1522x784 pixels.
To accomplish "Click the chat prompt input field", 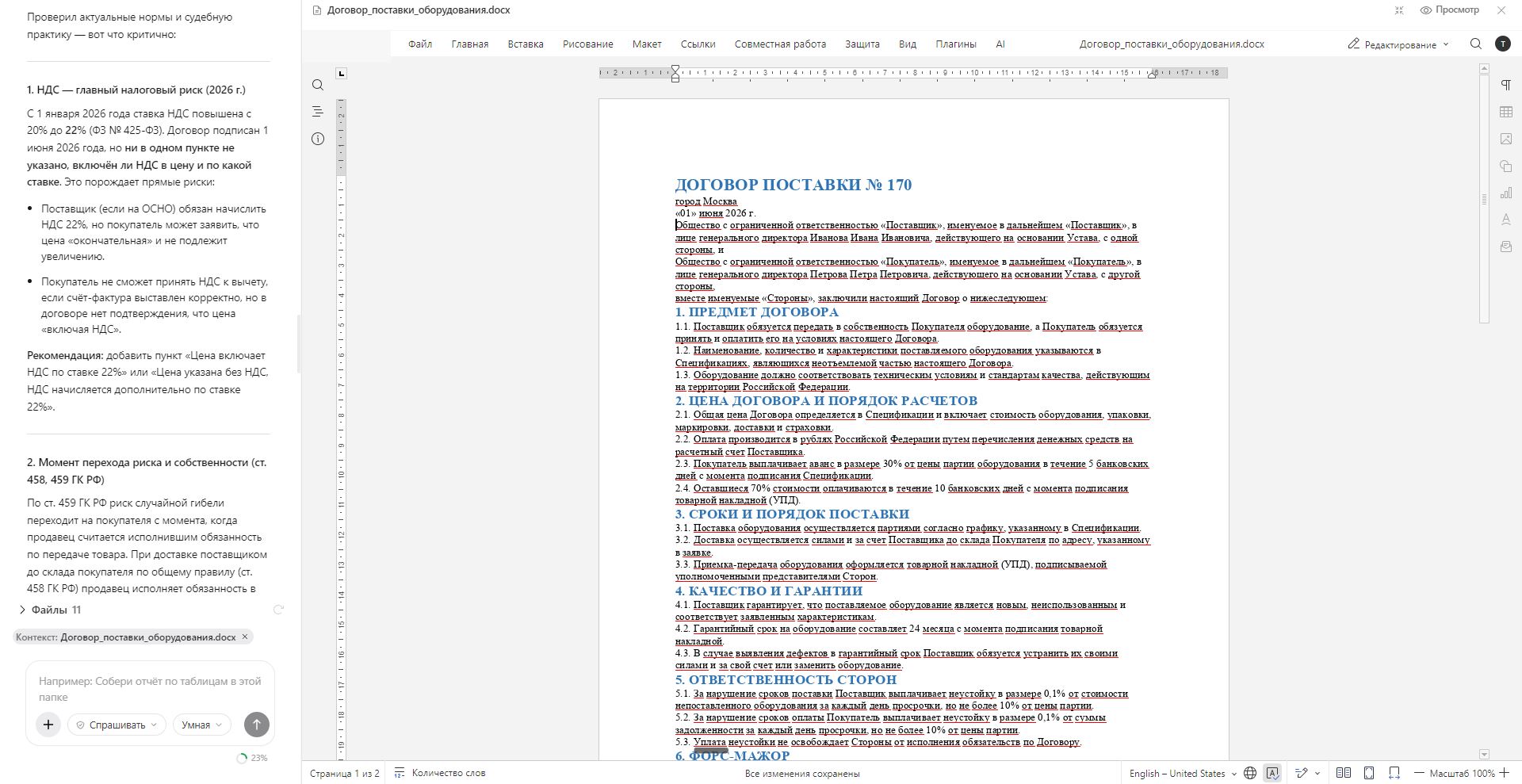I will 150,689.
